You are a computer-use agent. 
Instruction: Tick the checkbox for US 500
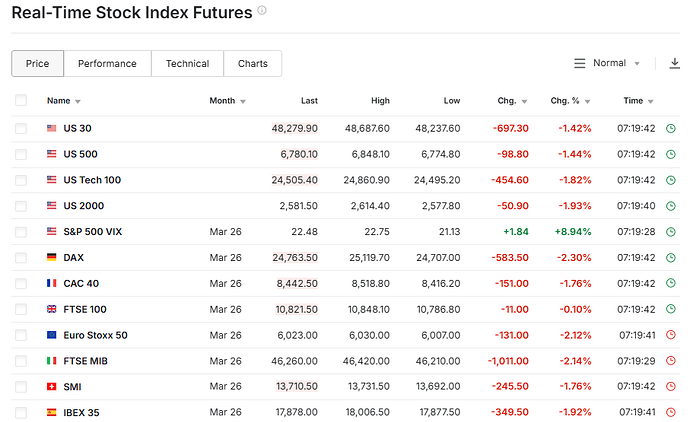[21, 154]
